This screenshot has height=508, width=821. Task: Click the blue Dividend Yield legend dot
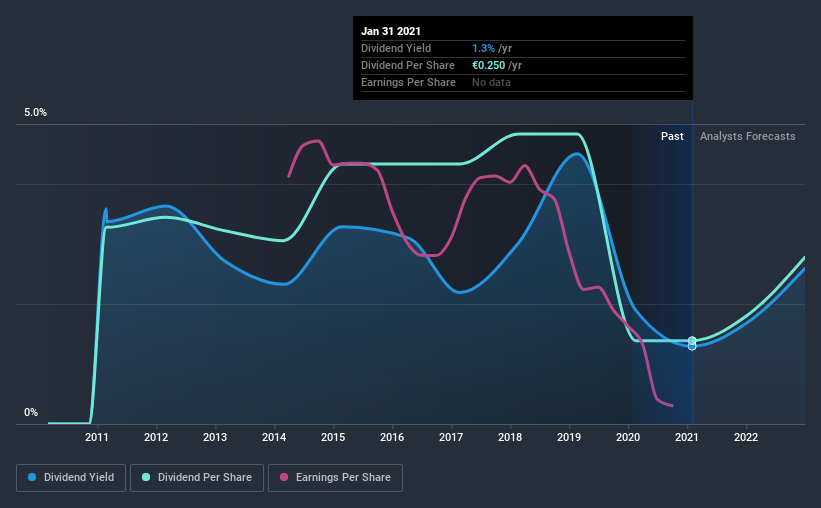click(x=32, y=477)
